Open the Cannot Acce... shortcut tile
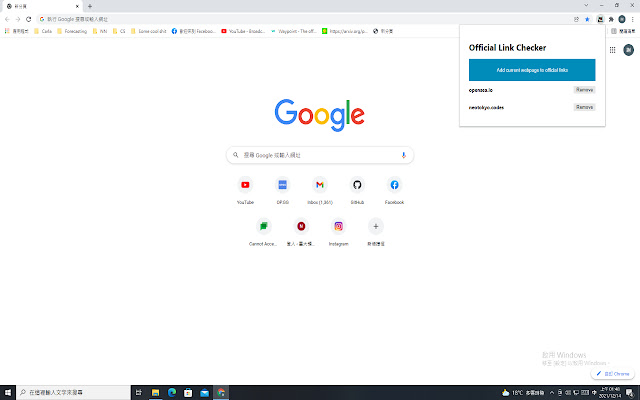The width and height of the screenshot is (640, 400). click(x=264, y=232)
